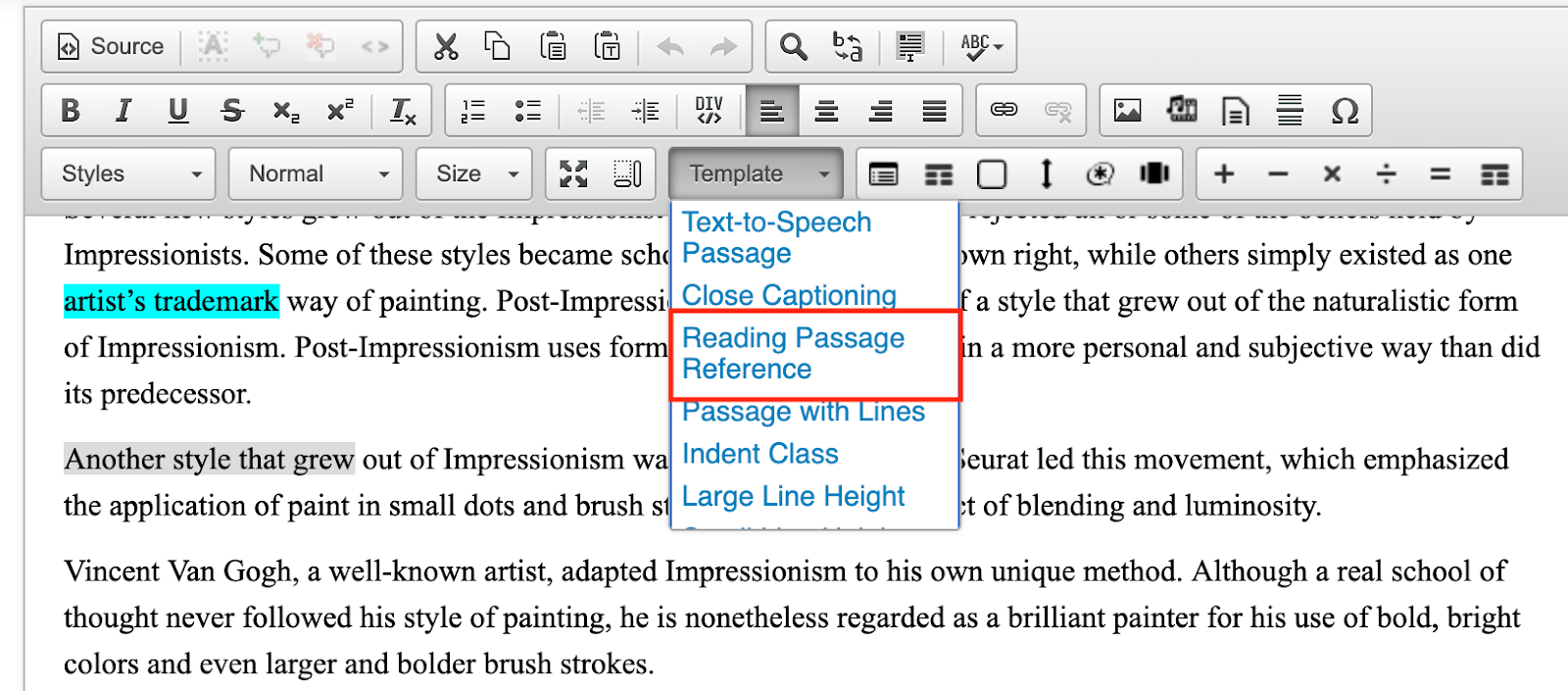Cut the selected text with scissors icon

[446, 46]
